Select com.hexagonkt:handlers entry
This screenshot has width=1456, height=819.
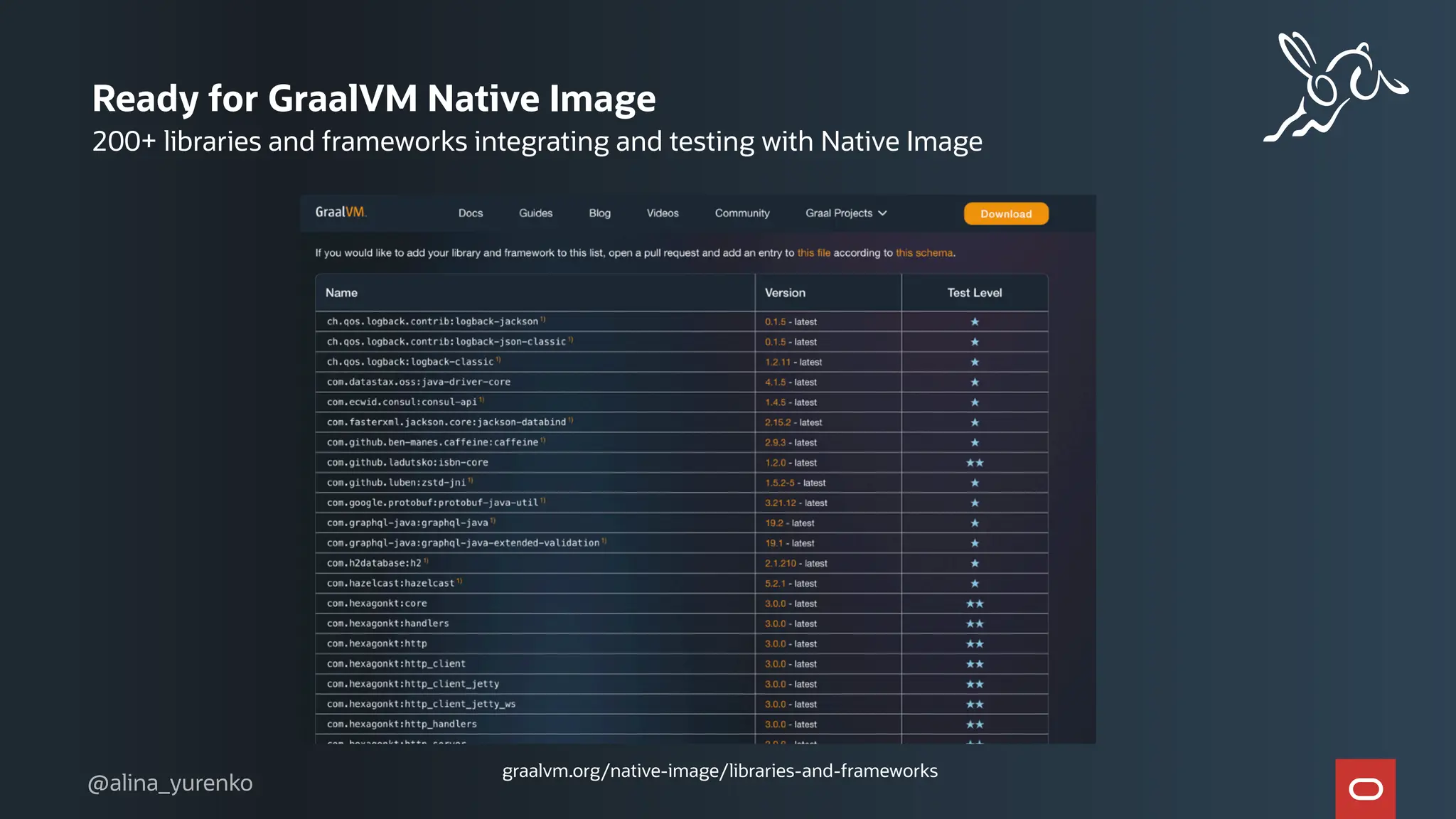387,623
